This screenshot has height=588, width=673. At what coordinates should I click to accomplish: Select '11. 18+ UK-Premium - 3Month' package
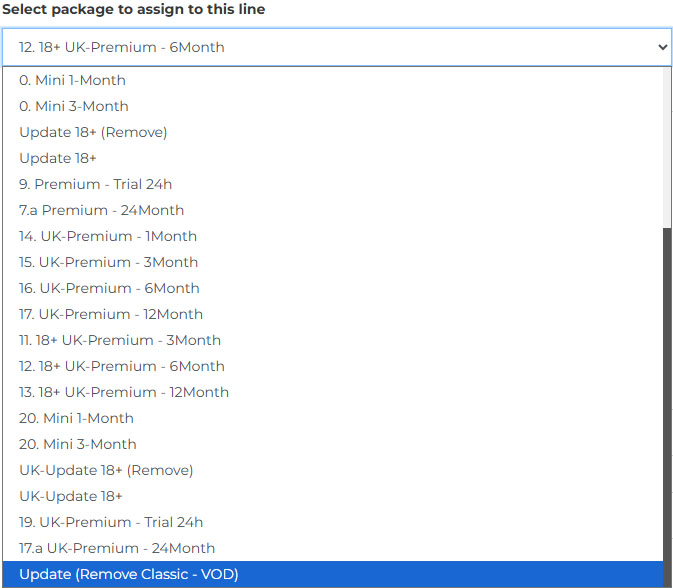point(120,340)
